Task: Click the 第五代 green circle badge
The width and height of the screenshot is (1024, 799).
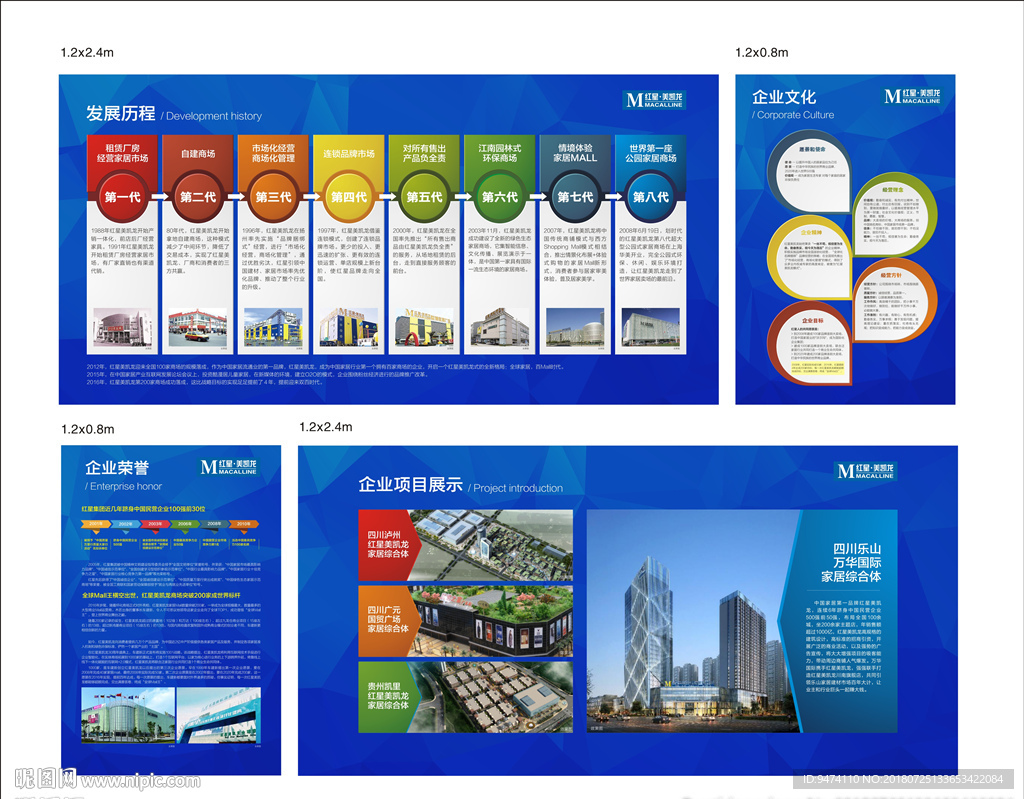Action: tap(424, 197)
